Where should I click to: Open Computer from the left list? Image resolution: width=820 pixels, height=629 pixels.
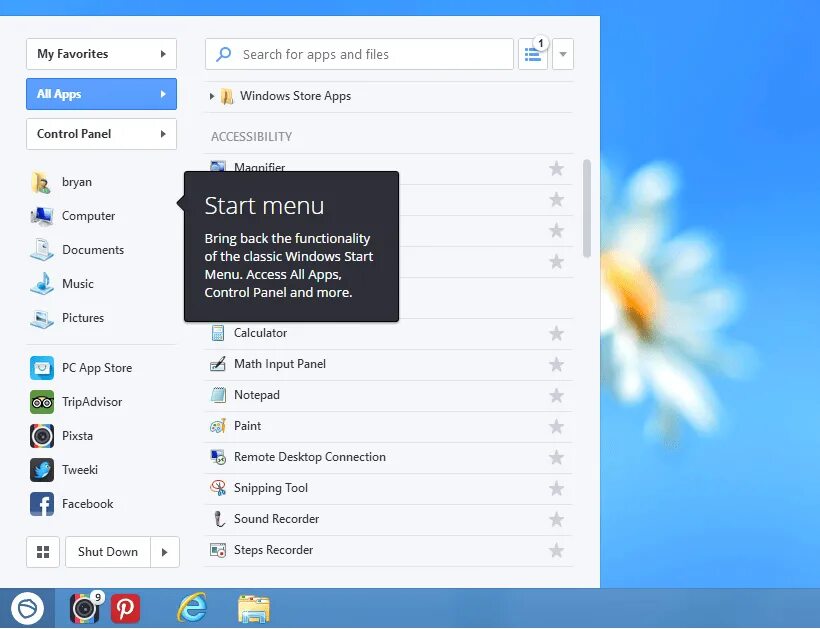tap(73, 216)
